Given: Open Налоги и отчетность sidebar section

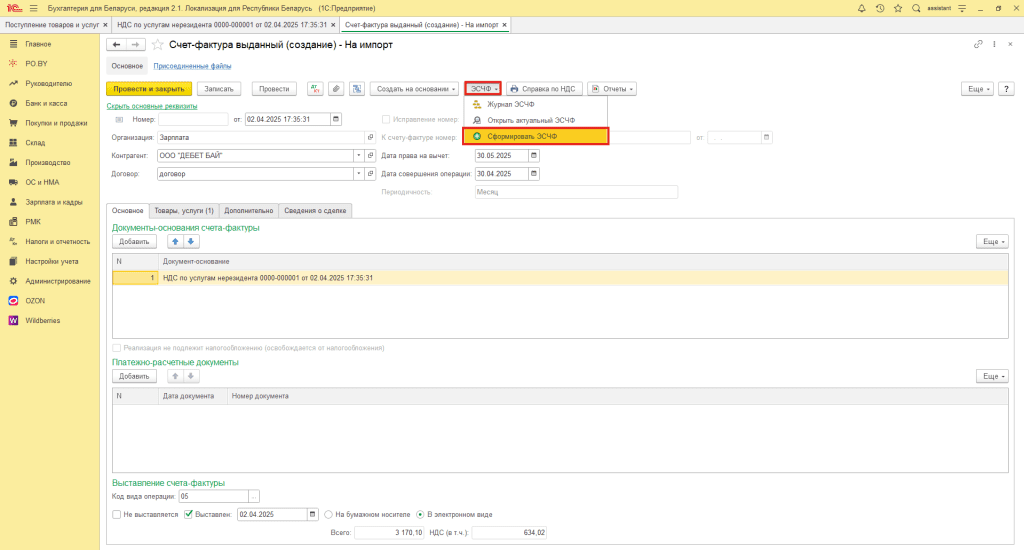Looking at the screenshot, I should pyautogui.click(x=57, y=242).
